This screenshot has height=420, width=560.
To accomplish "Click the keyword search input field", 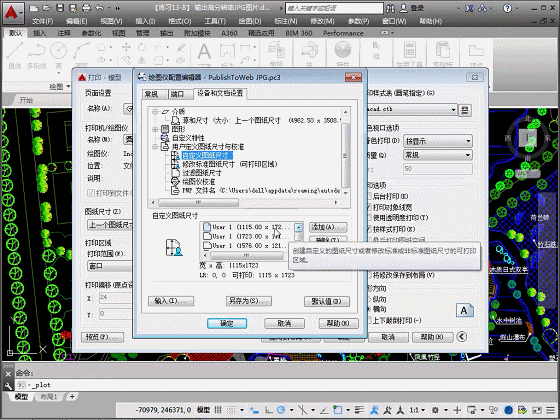I will (x=335, y=8).
